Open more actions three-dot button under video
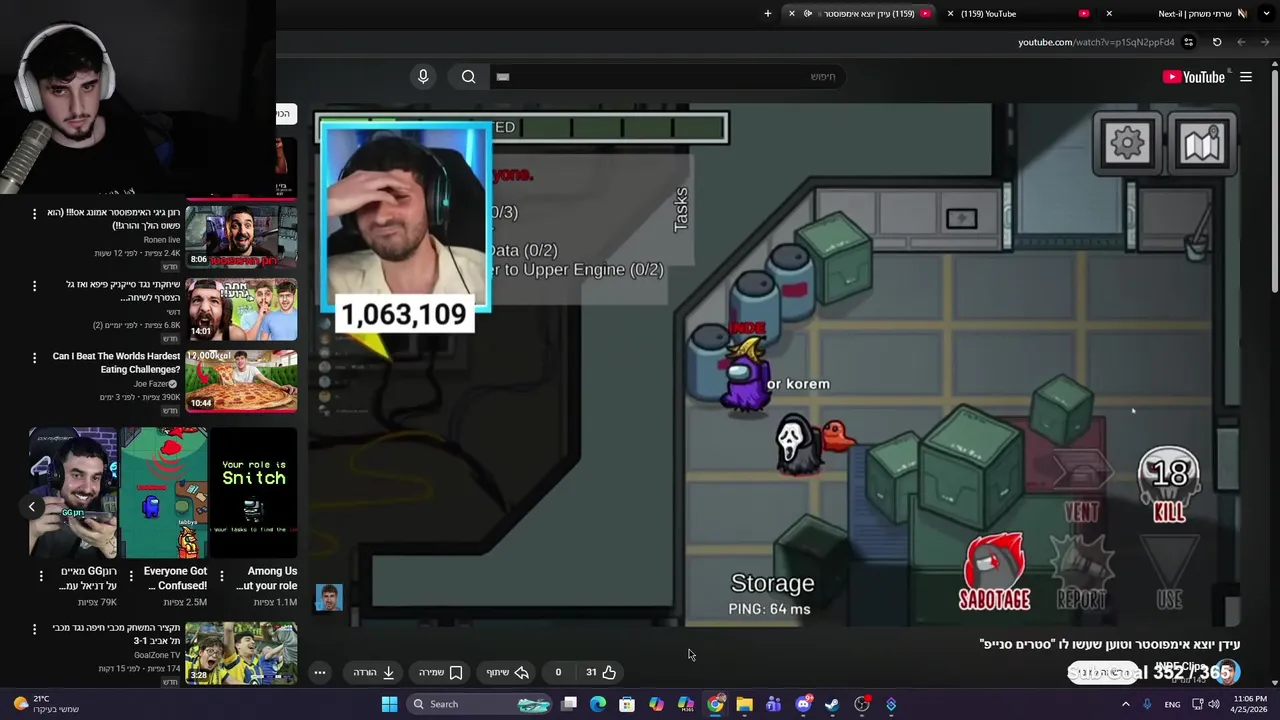The height and width of the screenshot is (720, 1280). pos(320,672)
